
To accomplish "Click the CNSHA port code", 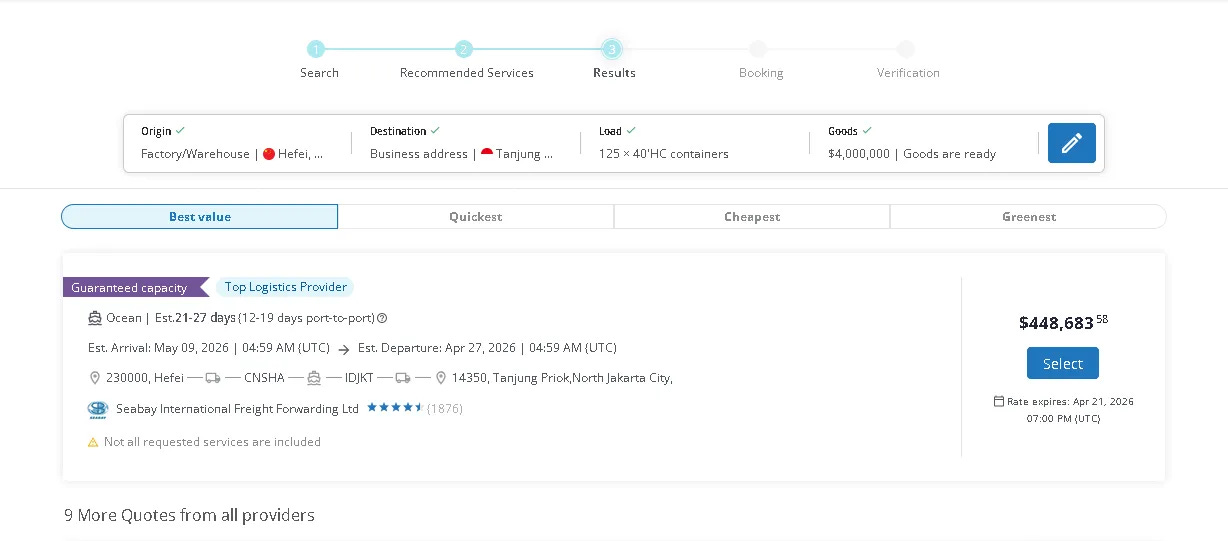I will tap(264, 378).
